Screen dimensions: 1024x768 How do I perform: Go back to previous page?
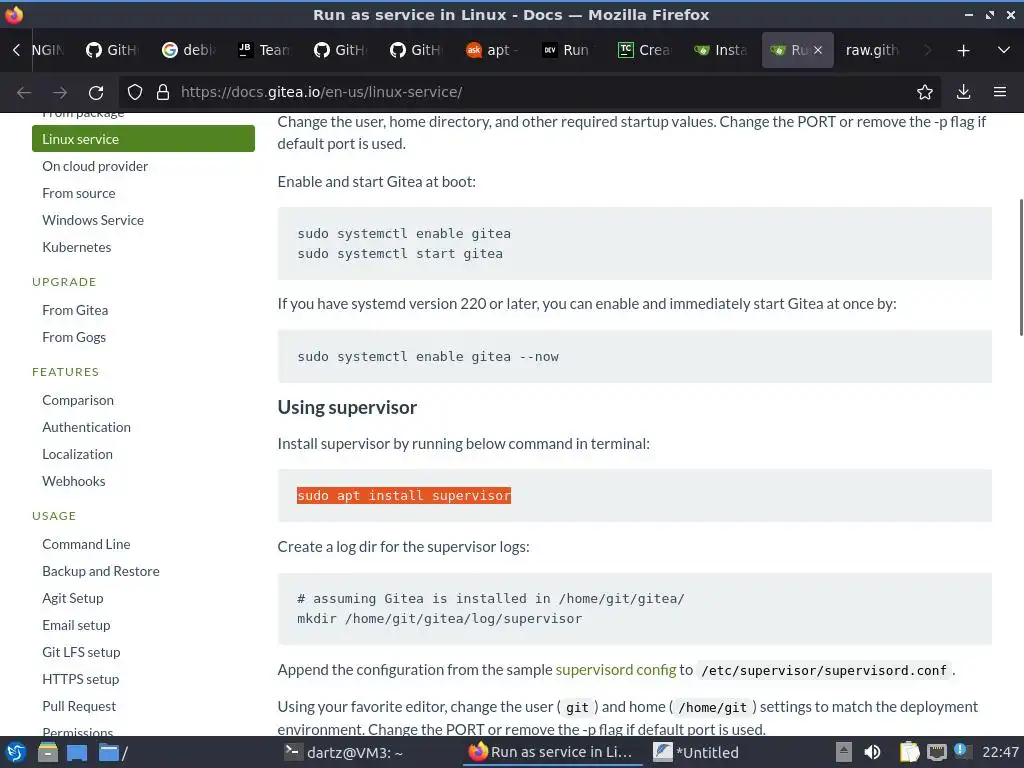(24, 92)
